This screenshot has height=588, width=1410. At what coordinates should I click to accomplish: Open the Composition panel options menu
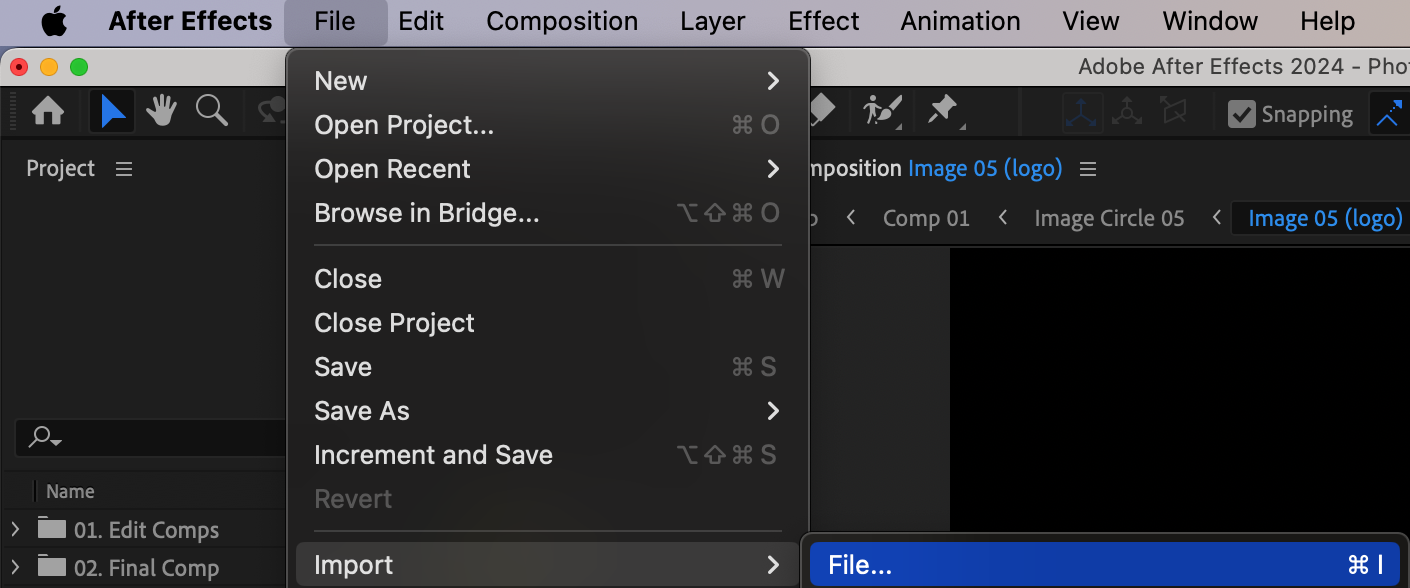[x=1088, y=169]
